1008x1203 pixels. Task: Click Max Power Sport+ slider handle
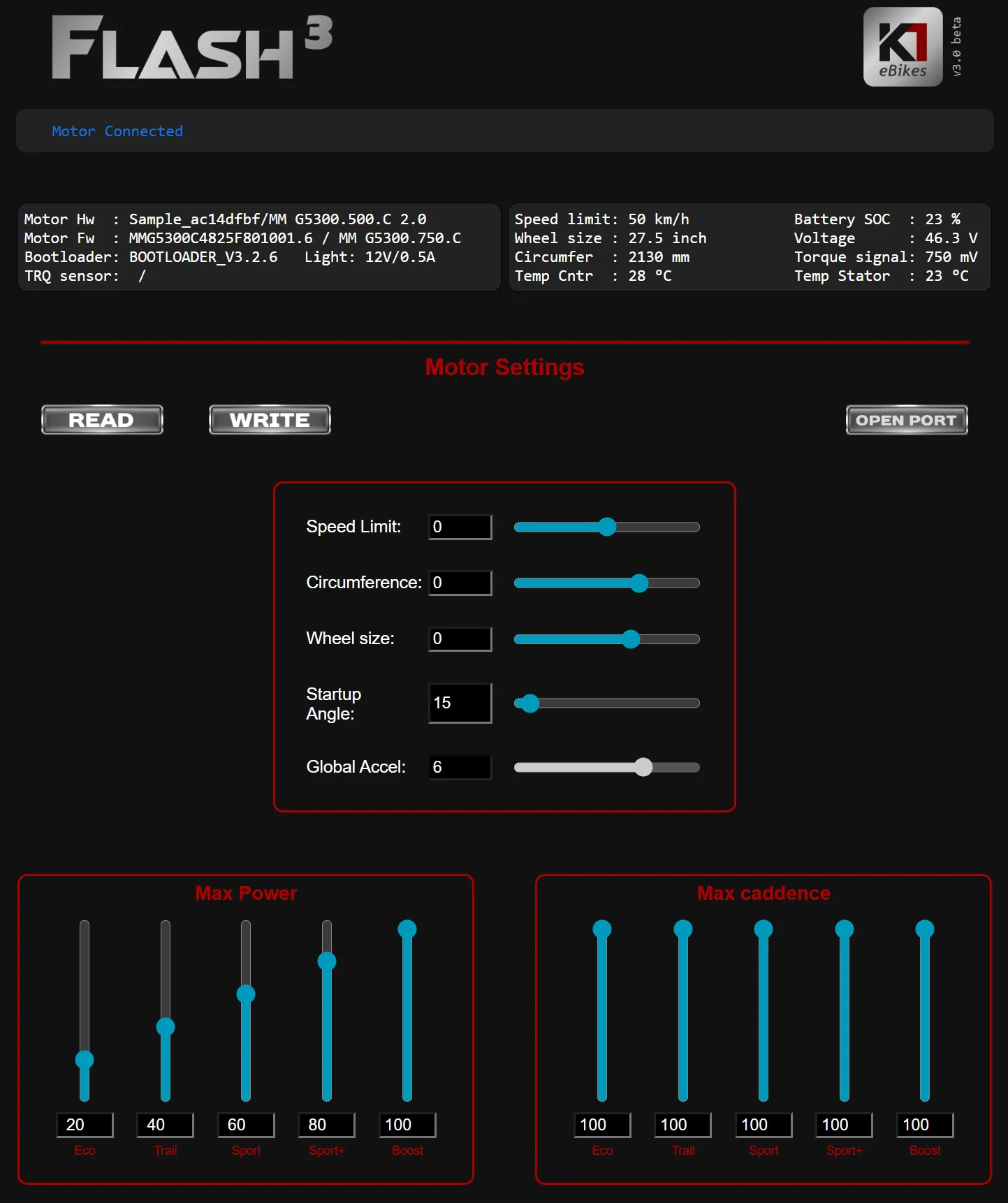pos(327,961)
